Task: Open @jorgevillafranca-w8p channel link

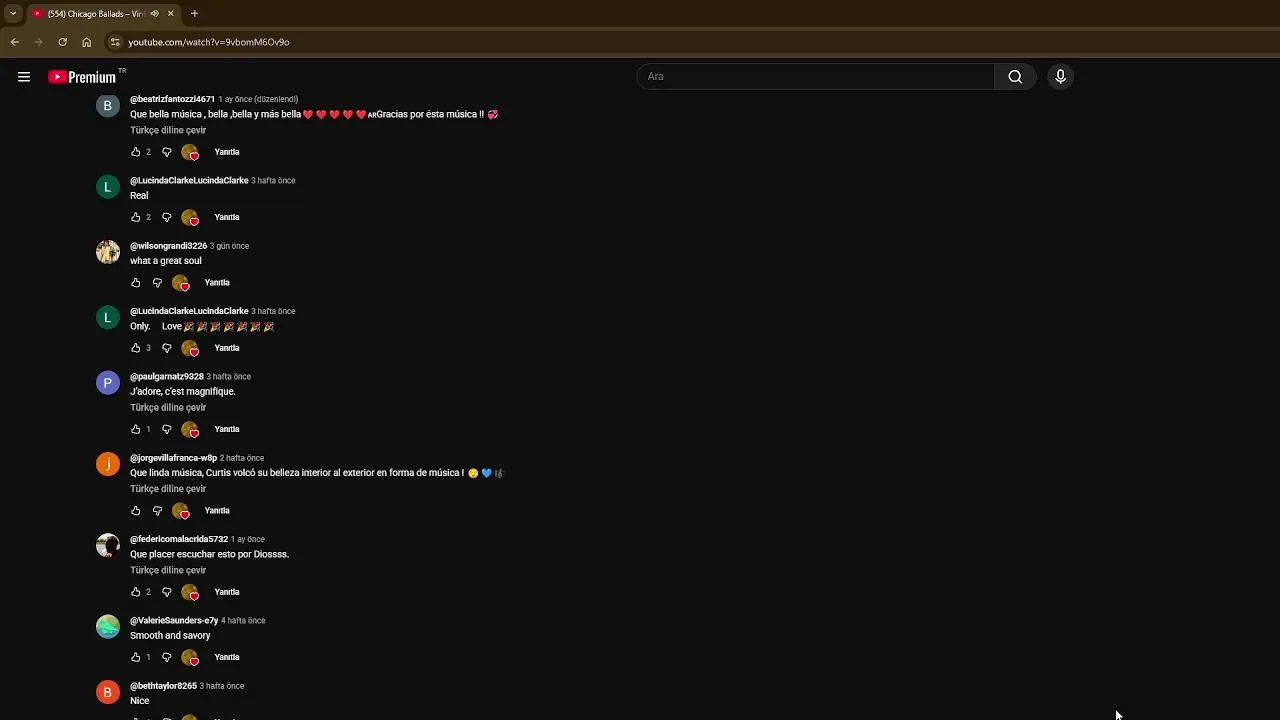Action: [x=173, y=458]
